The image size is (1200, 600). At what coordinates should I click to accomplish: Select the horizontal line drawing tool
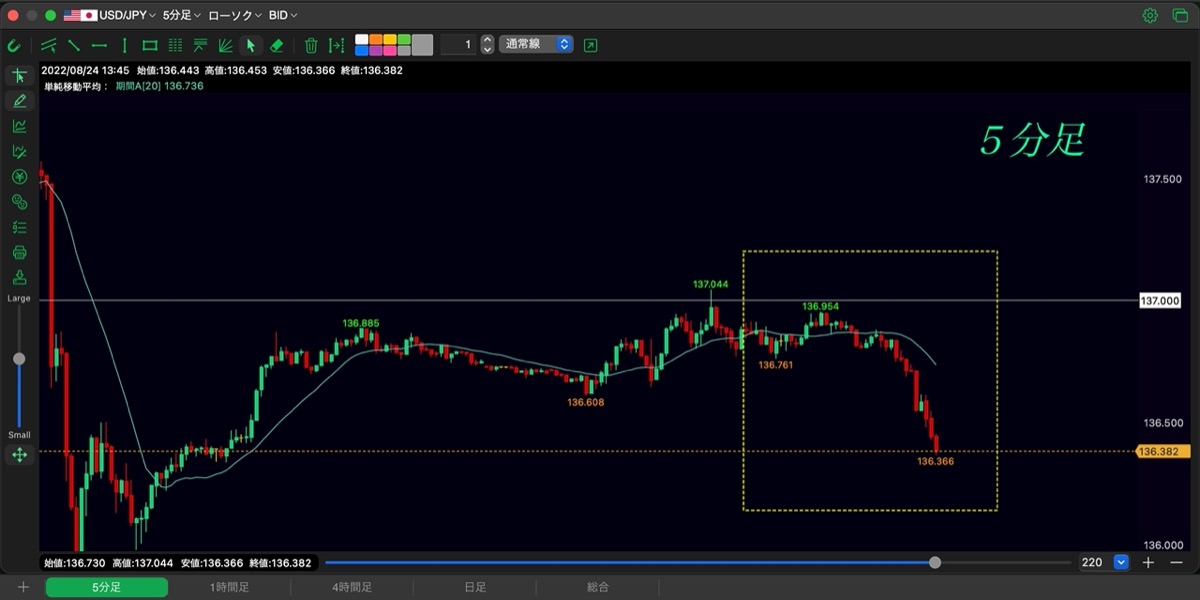click(99, 45)
